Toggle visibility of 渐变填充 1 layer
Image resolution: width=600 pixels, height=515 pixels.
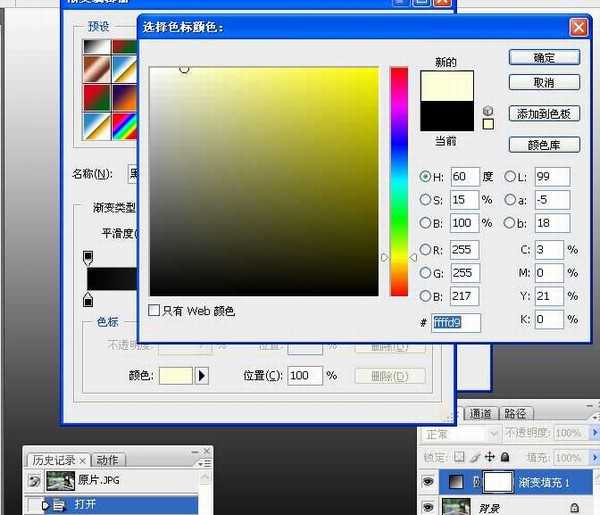coord(429,484)
